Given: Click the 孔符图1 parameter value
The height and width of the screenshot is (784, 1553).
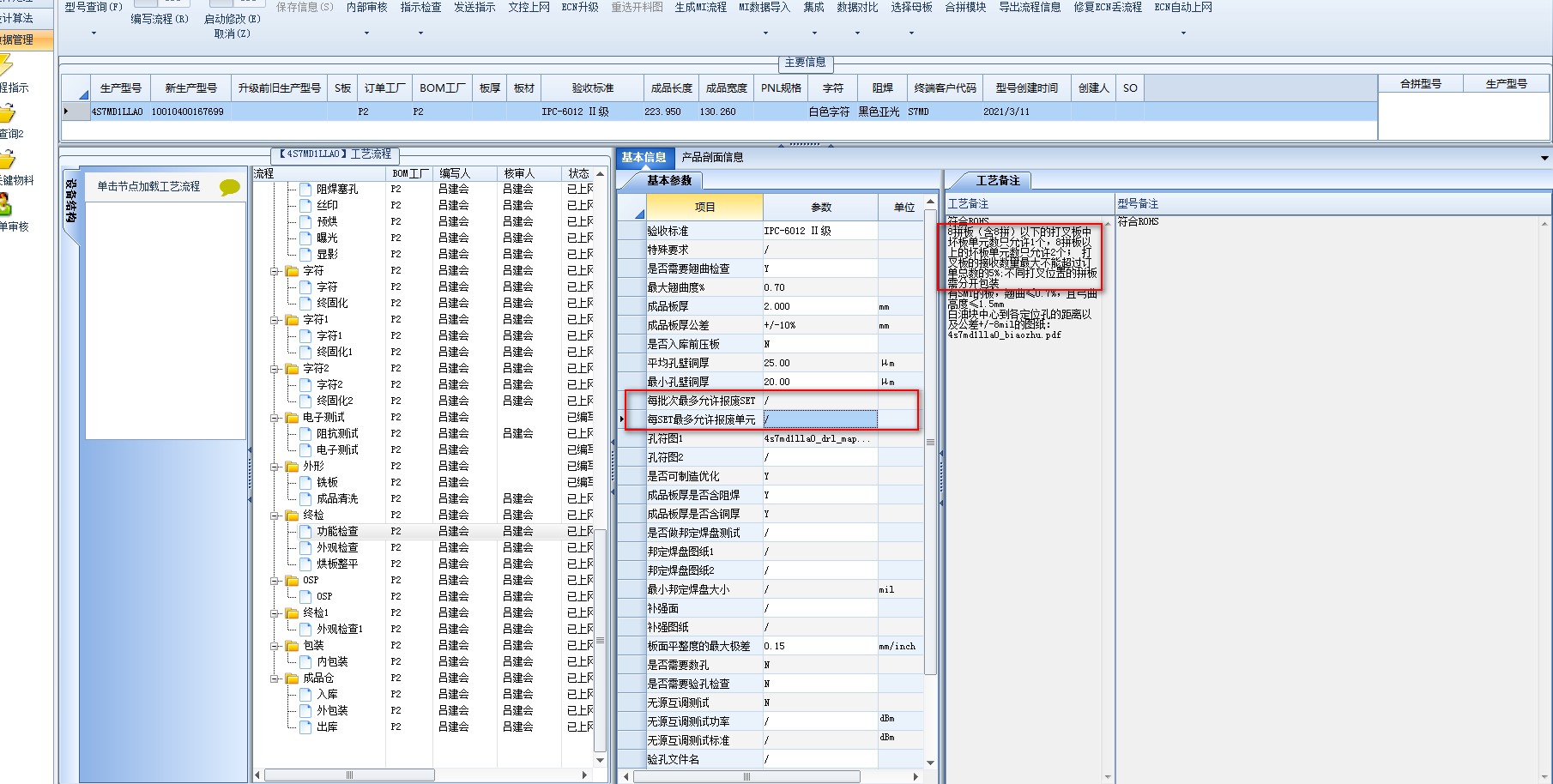Looking at the screenshot, I should [x=820, y=438].
